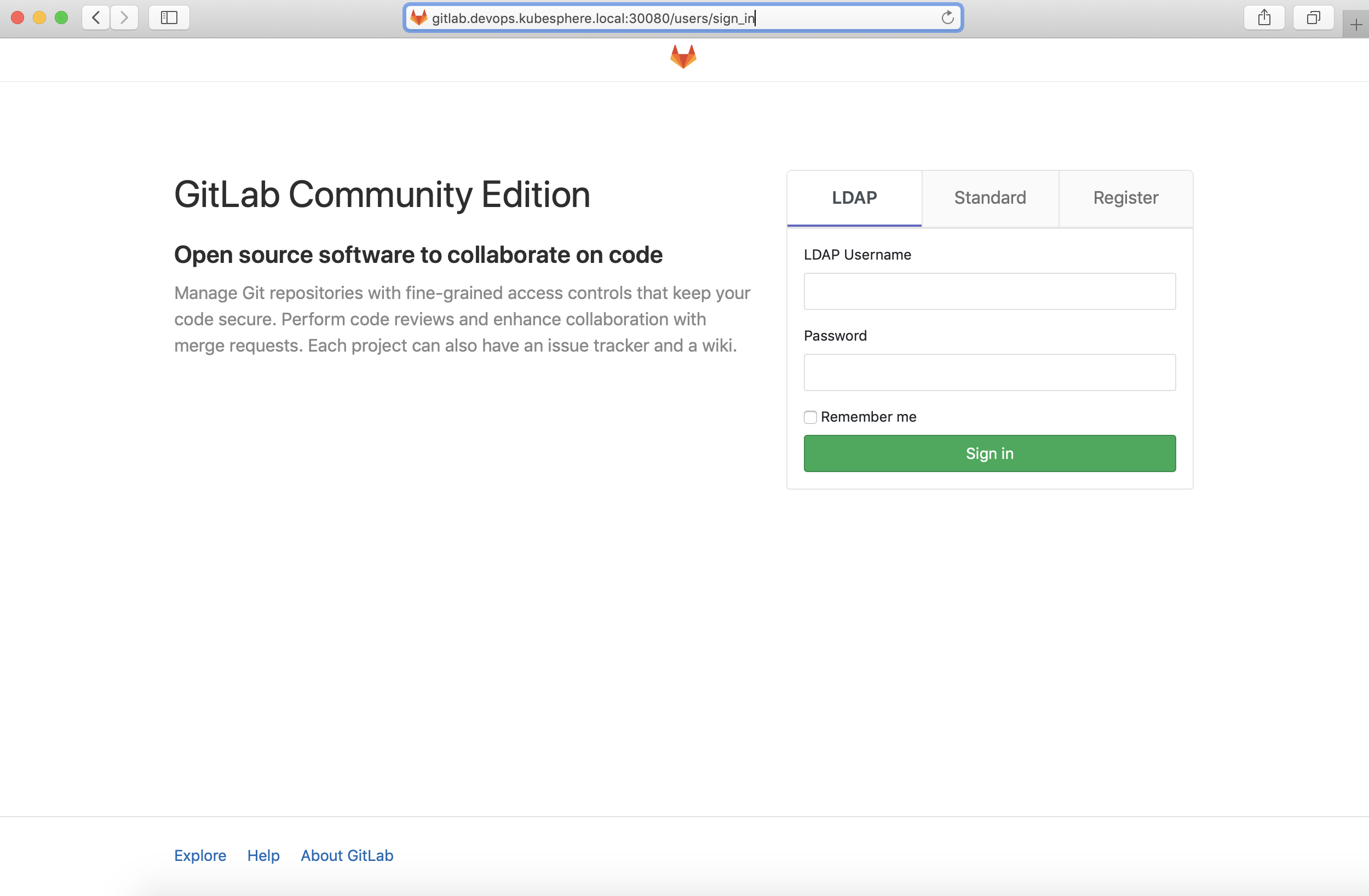Open the Explore footer link

pos(200,855)
